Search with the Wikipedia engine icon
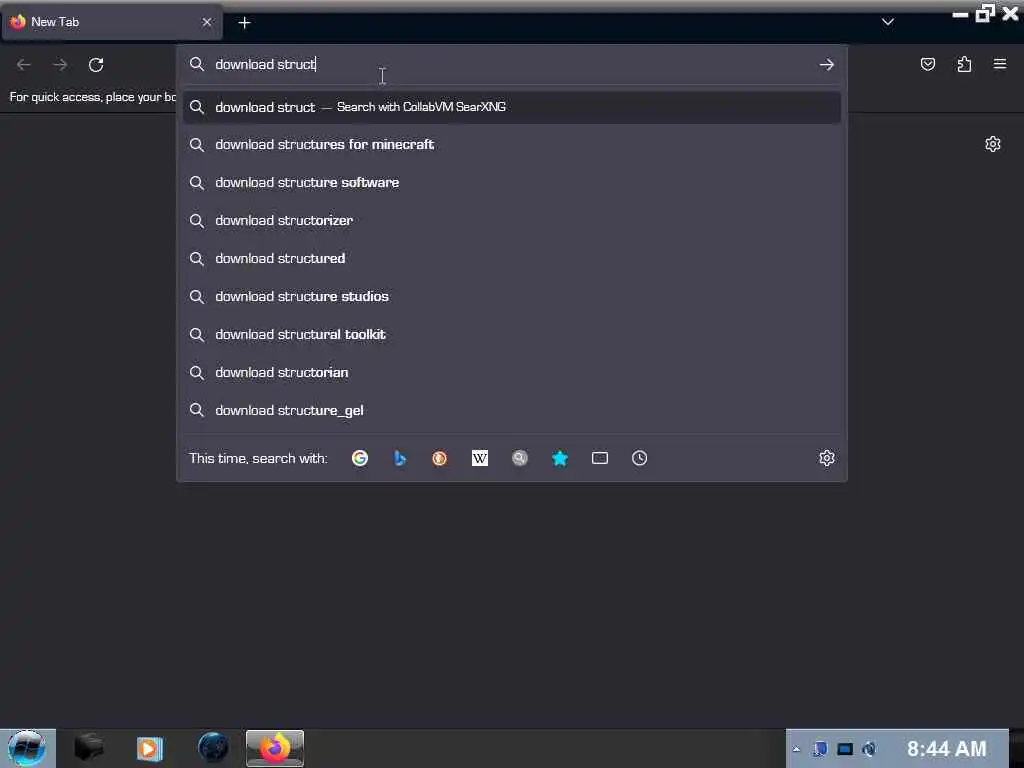The height and width of the screenshot is (768, 1024). point(479,458)
